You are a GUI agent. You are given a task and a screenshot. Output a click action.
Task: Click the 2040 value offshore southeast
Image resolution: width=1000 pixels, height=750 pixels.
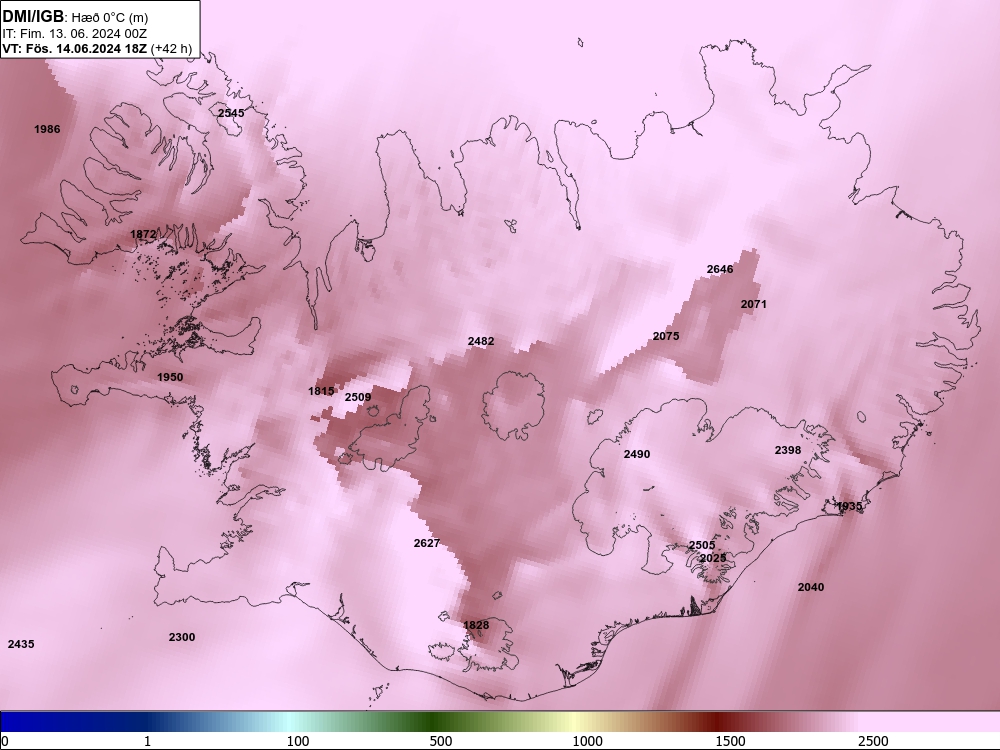click(x=811, y=587)
